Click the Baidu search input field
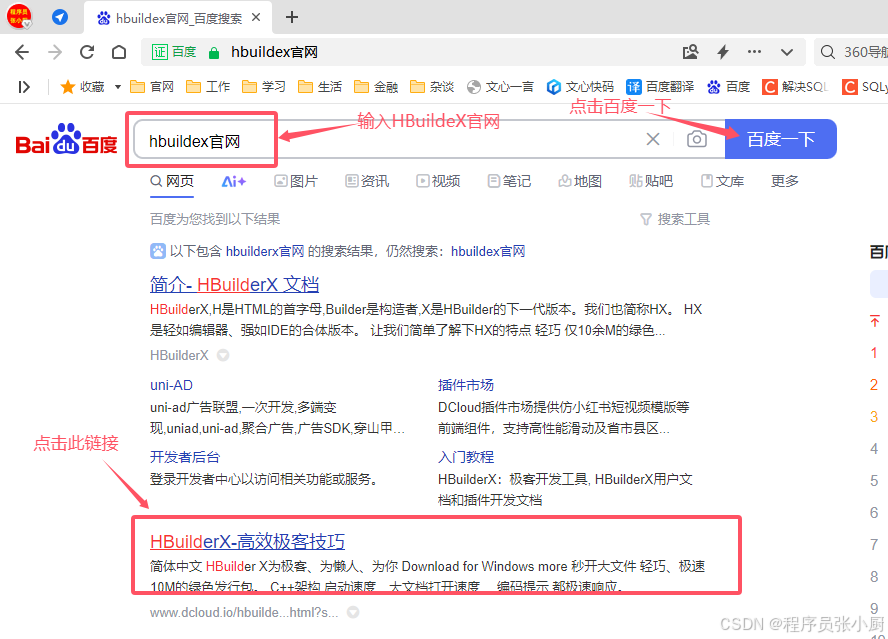 point(391,139)
